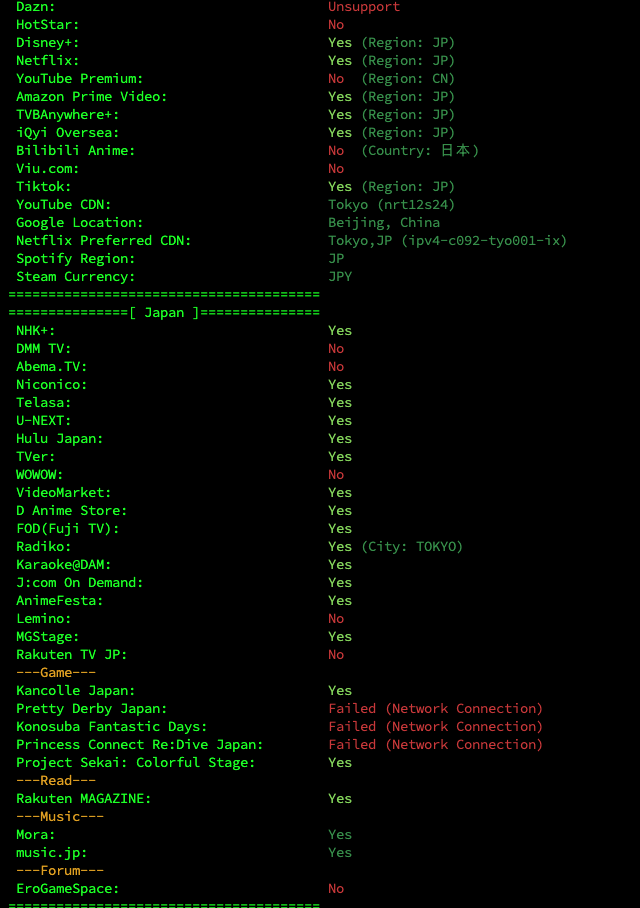Click the Dazn Unsupport result

[364, 7]
